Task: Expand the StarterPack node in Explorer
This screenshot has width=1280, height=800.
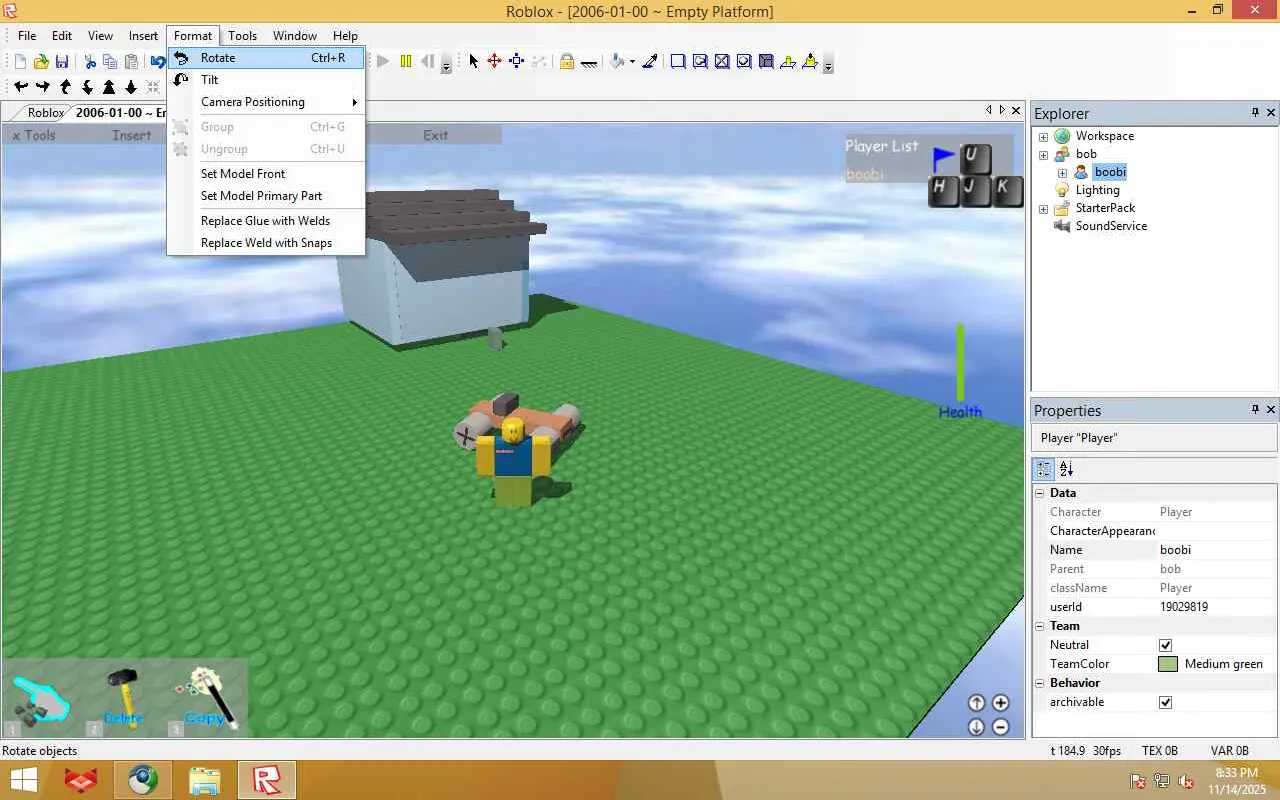Action: coord(1043,208)
